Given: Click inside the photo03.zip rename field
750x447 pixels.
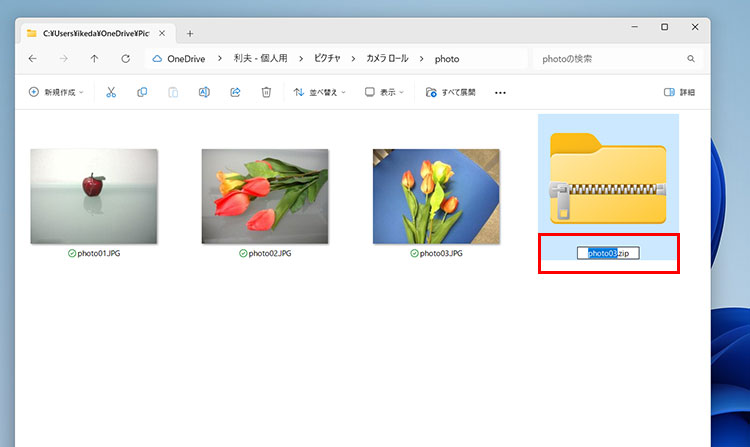Looking at the screenshot, I should [608, 253].
